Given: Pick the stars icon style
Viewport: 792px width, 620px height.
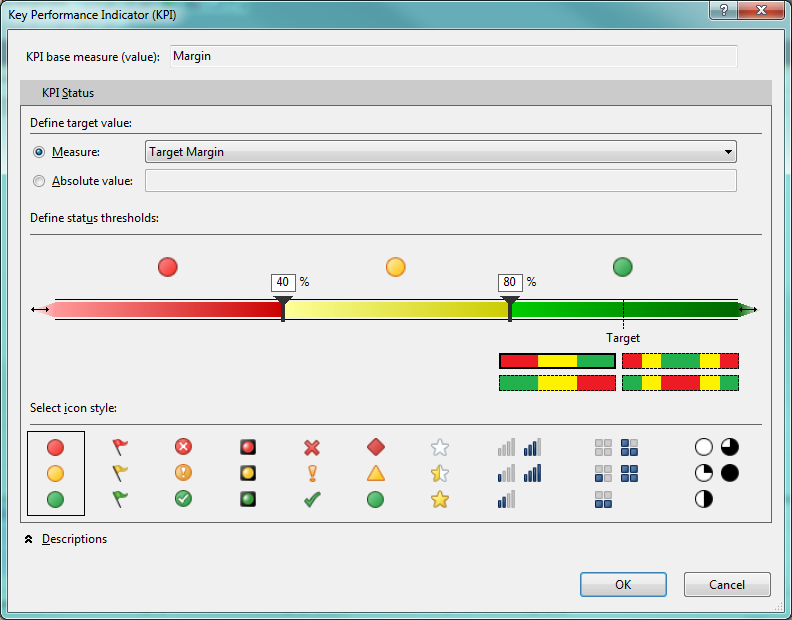Looking at the screenshot, I should (439, 473).
